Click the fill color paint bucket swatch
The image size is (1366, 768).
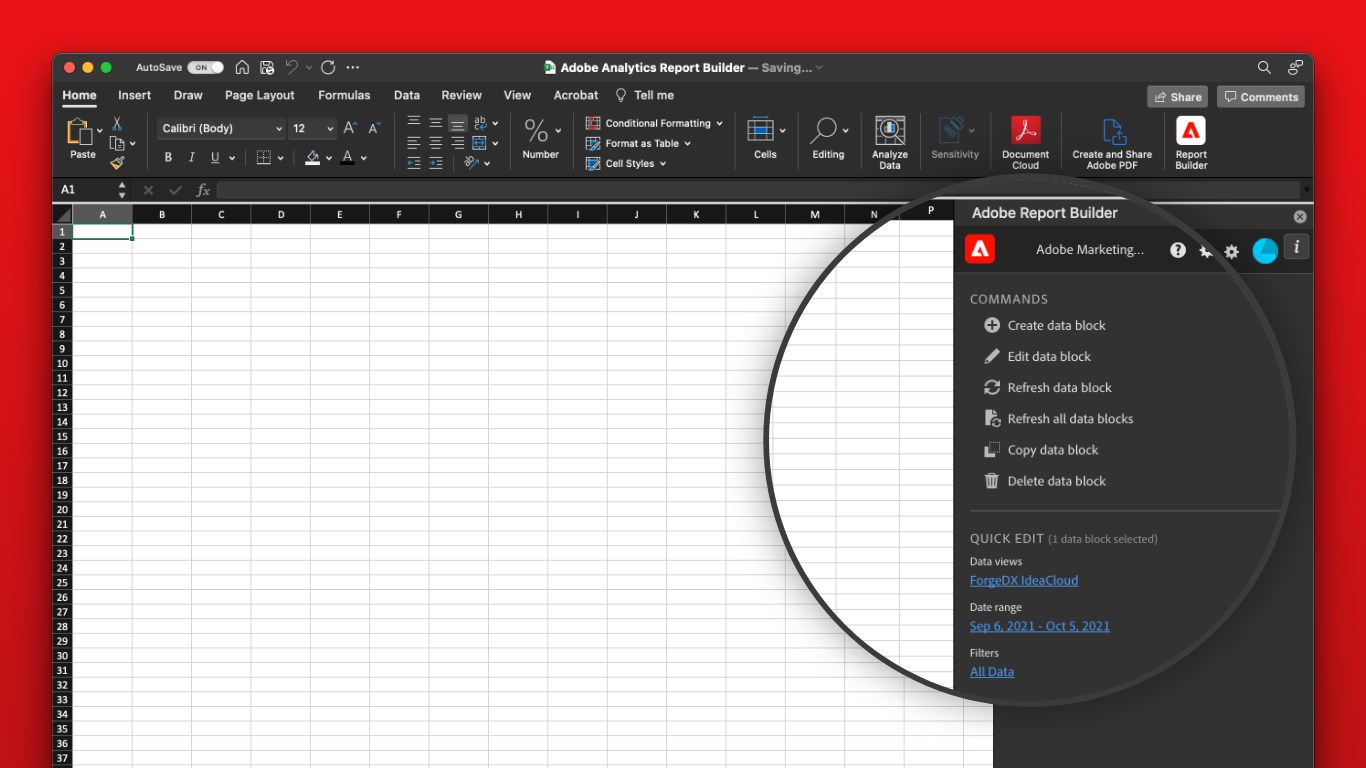pos(312,158)
